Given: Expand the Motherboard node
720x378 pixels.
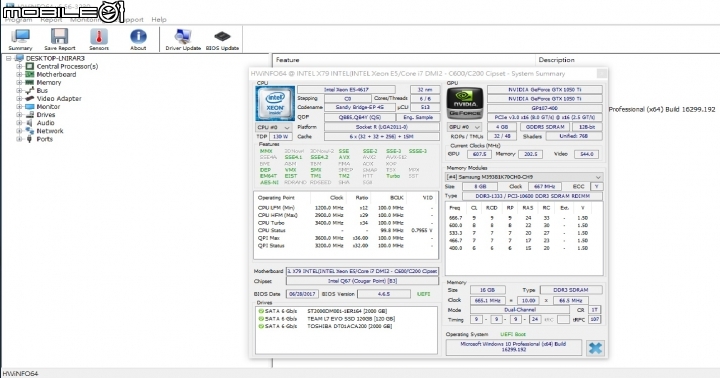Looking at the screenshot, I should tap(19, 74).
